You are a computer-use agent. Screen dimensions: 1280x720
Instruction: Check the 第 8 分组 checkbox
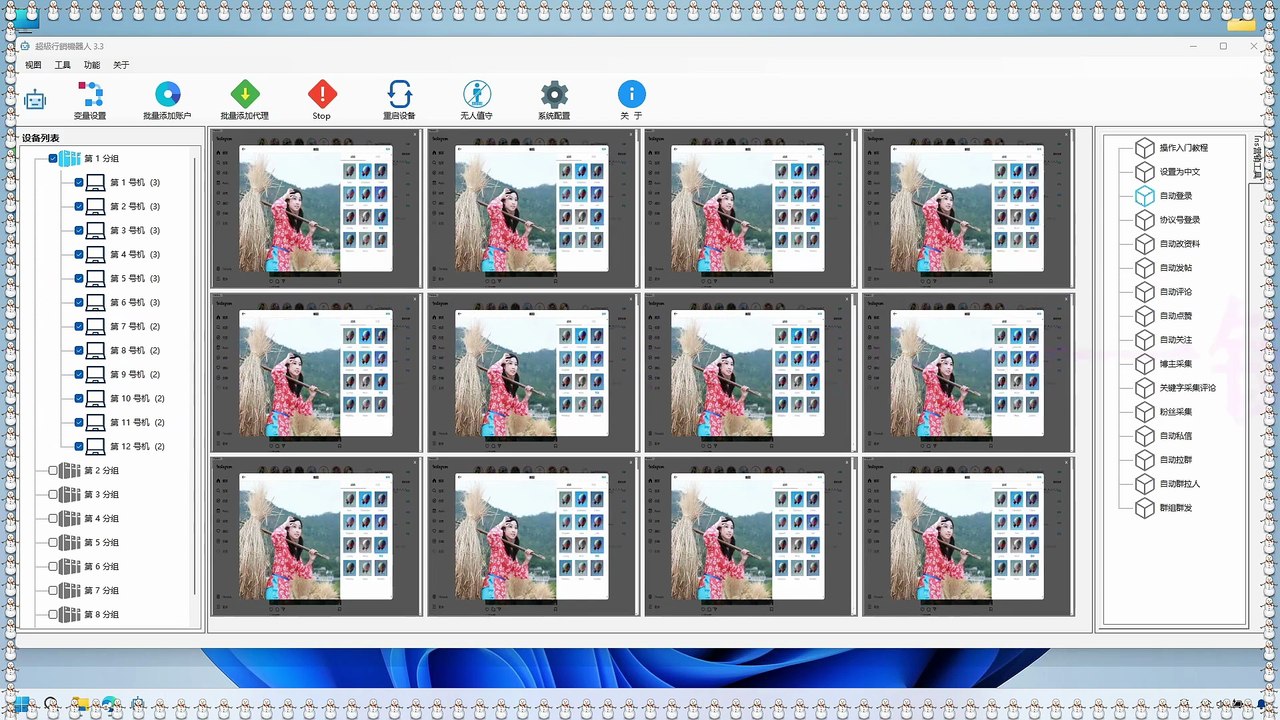coord(53,615)
